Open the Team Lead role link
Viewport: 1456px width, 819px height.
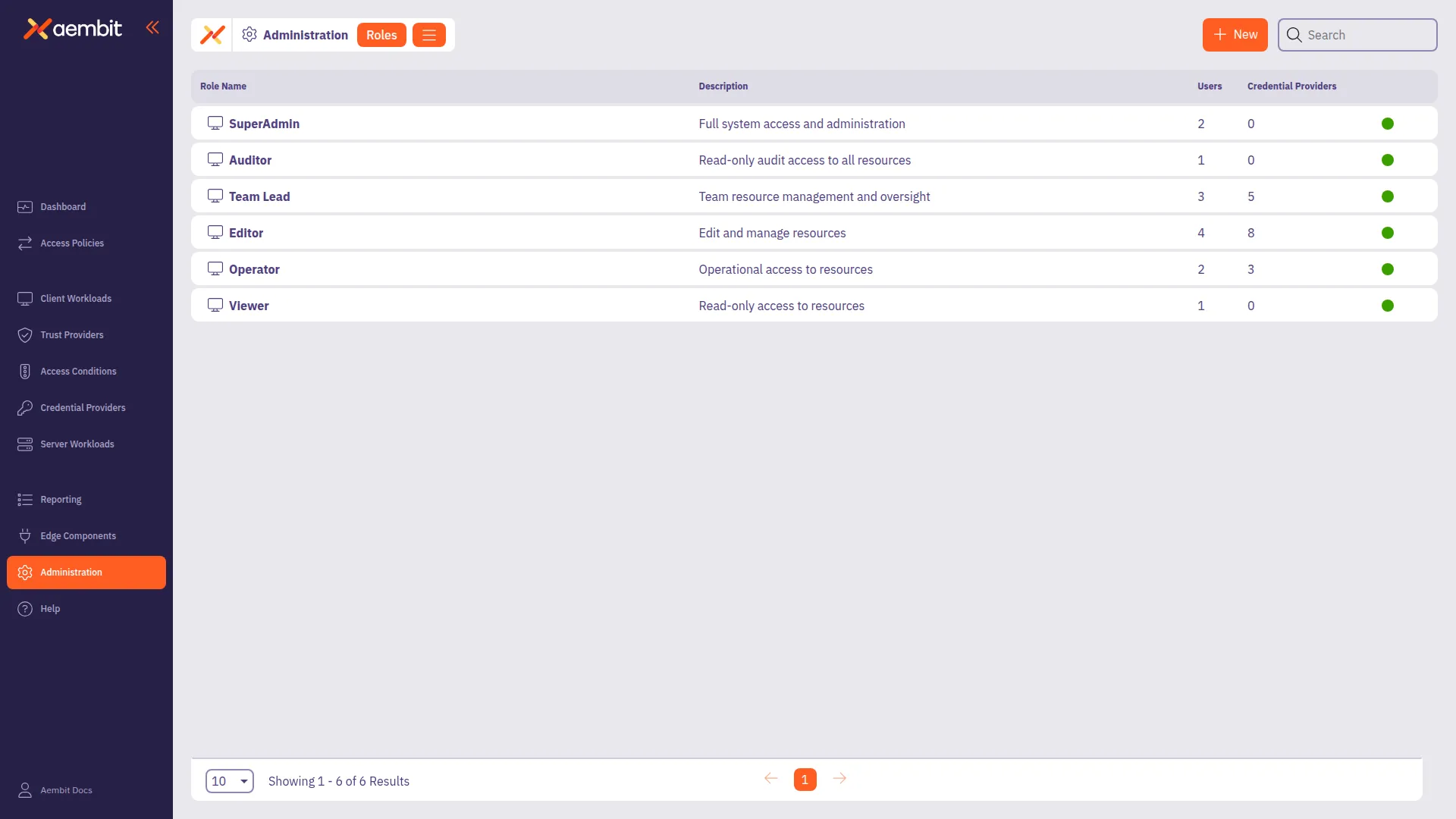click(259, 196)
